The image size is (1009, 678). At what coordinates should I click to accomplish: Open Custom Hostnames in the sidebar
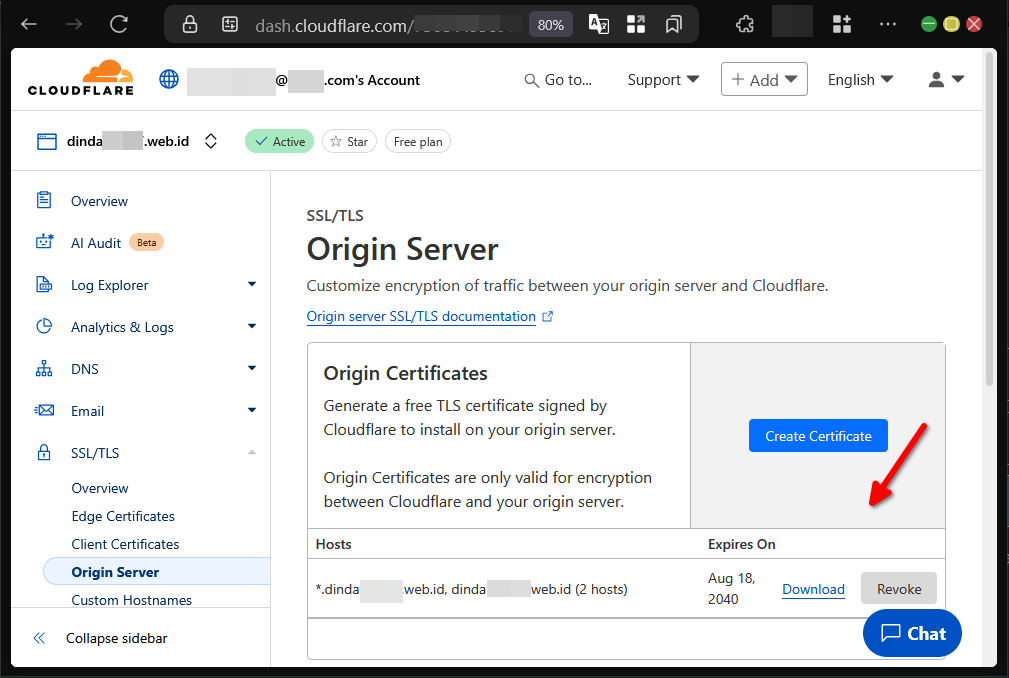pos(131,600)
